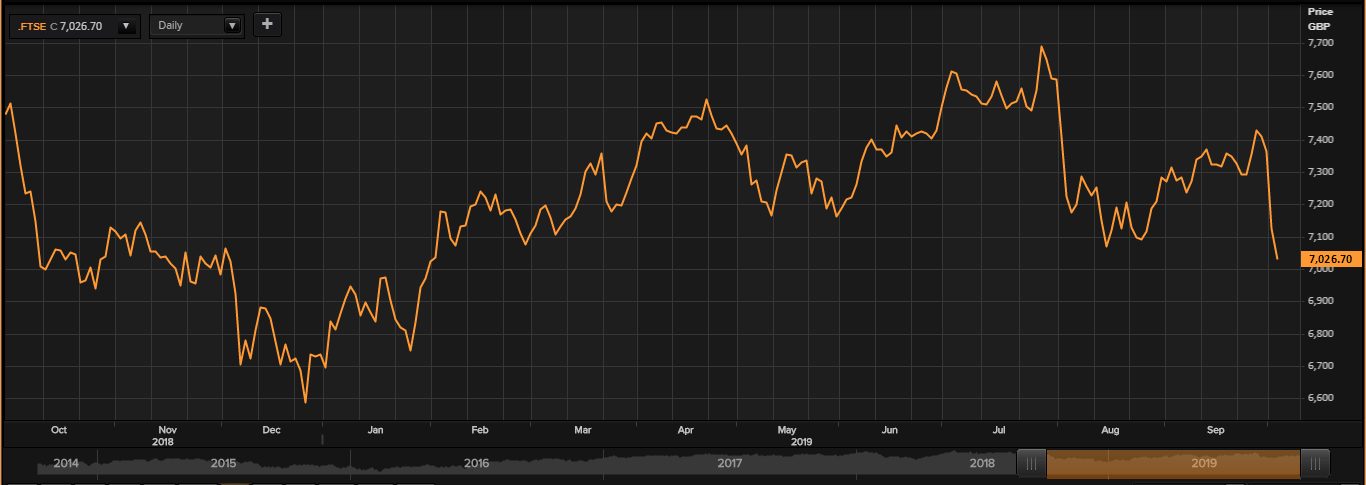Click the 6,600 price axis label

click(x=1320, y=399)
